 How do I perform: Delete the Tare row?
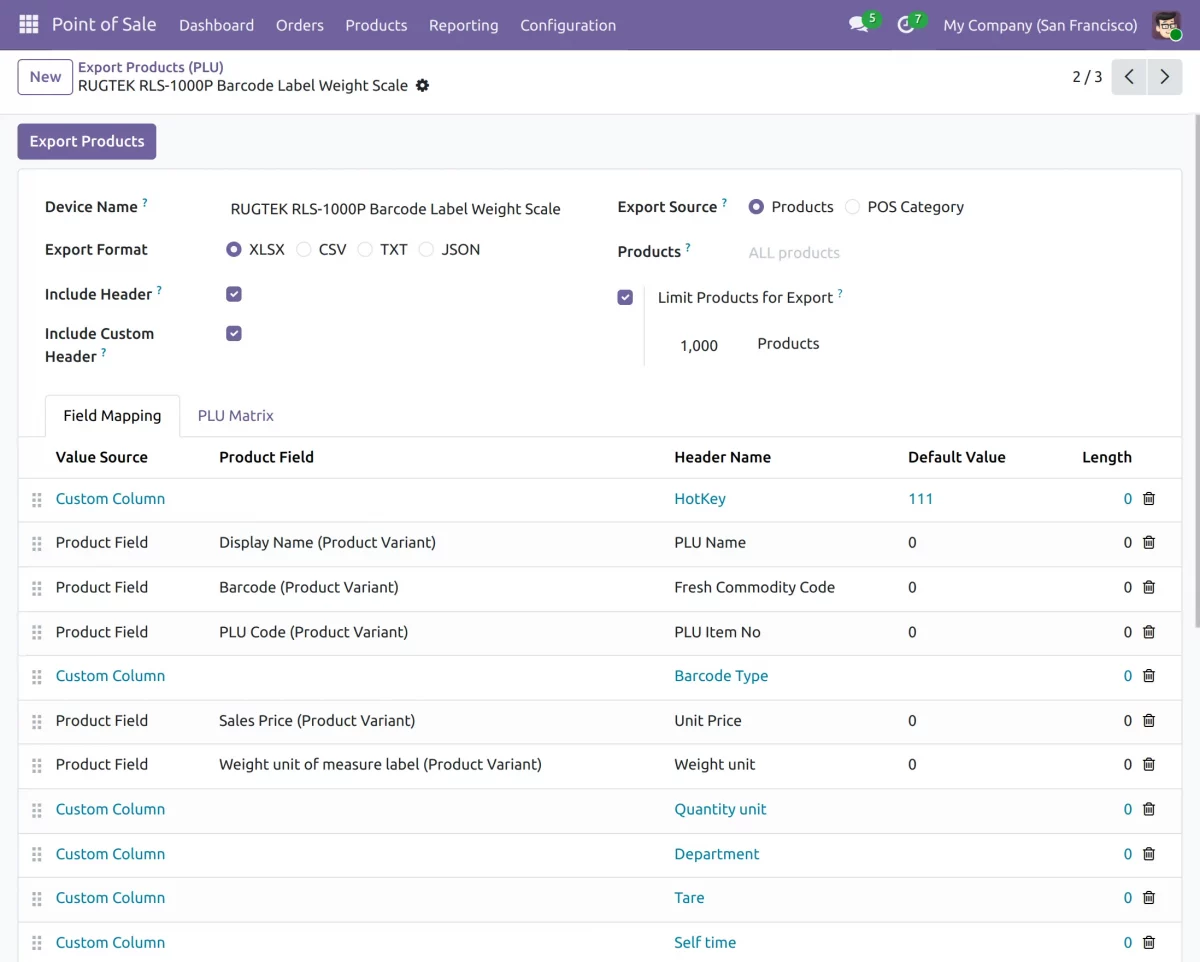1149,898
